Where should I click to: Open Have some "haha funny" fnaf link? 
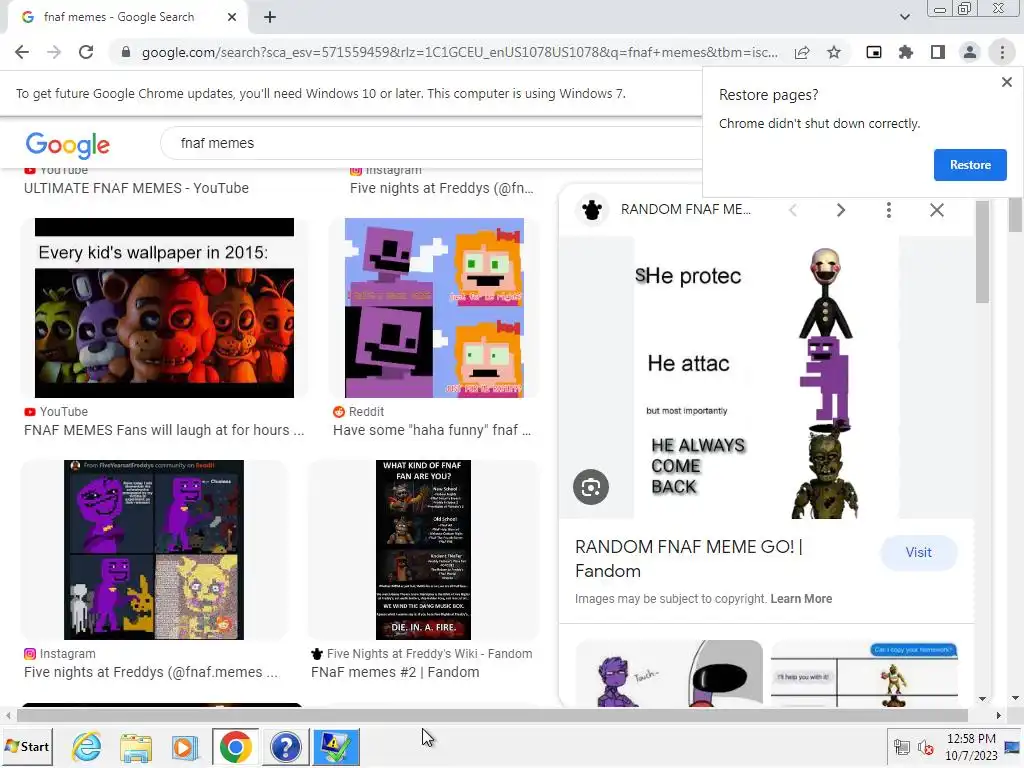click(x=432, y=430)
